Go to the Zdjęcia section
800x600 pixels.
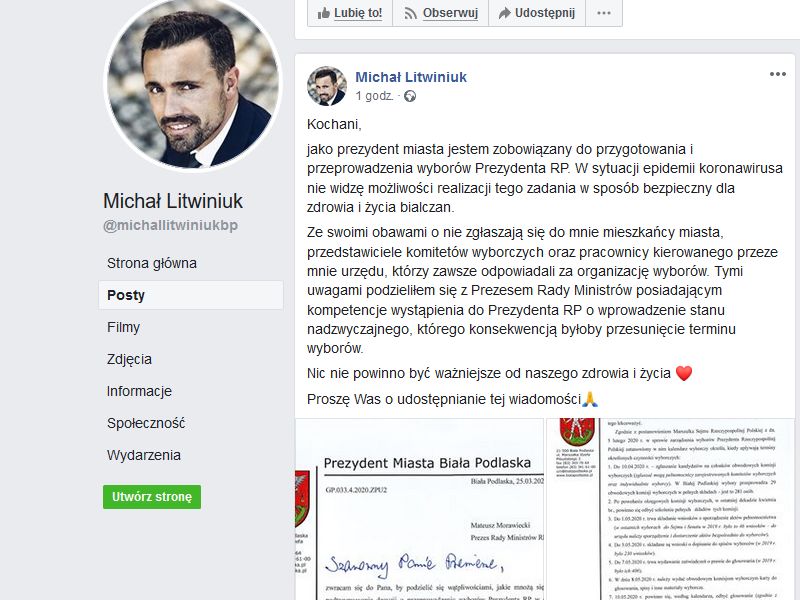pos(129,359)
